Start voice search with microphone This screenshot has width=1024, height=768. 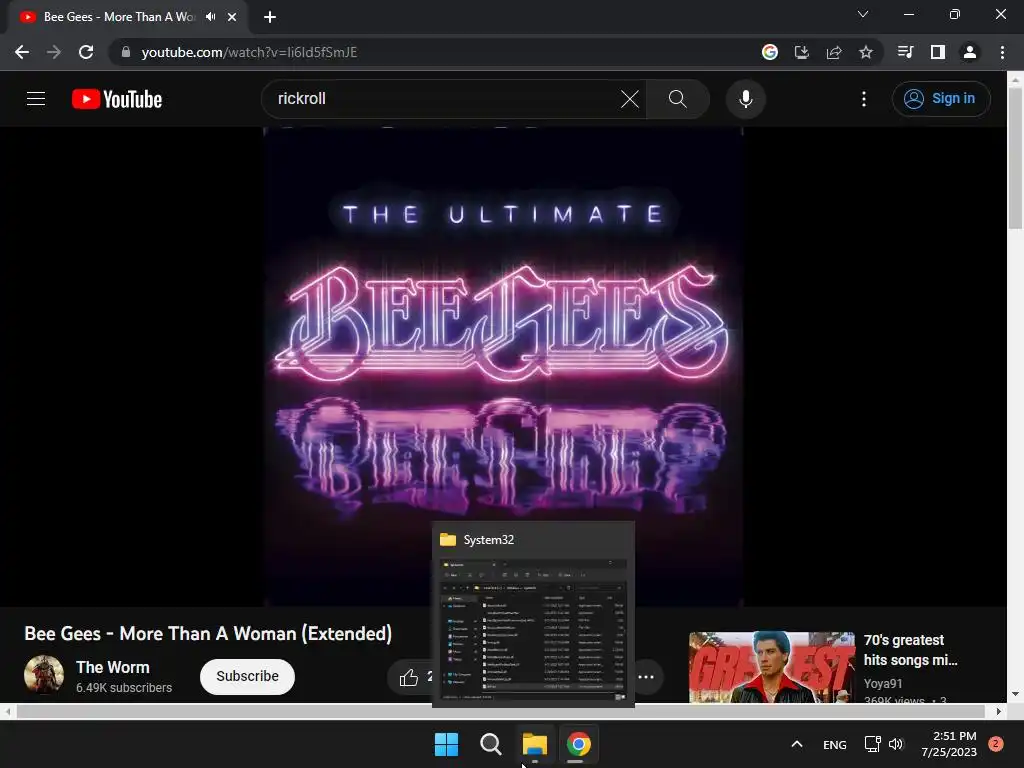746,99
